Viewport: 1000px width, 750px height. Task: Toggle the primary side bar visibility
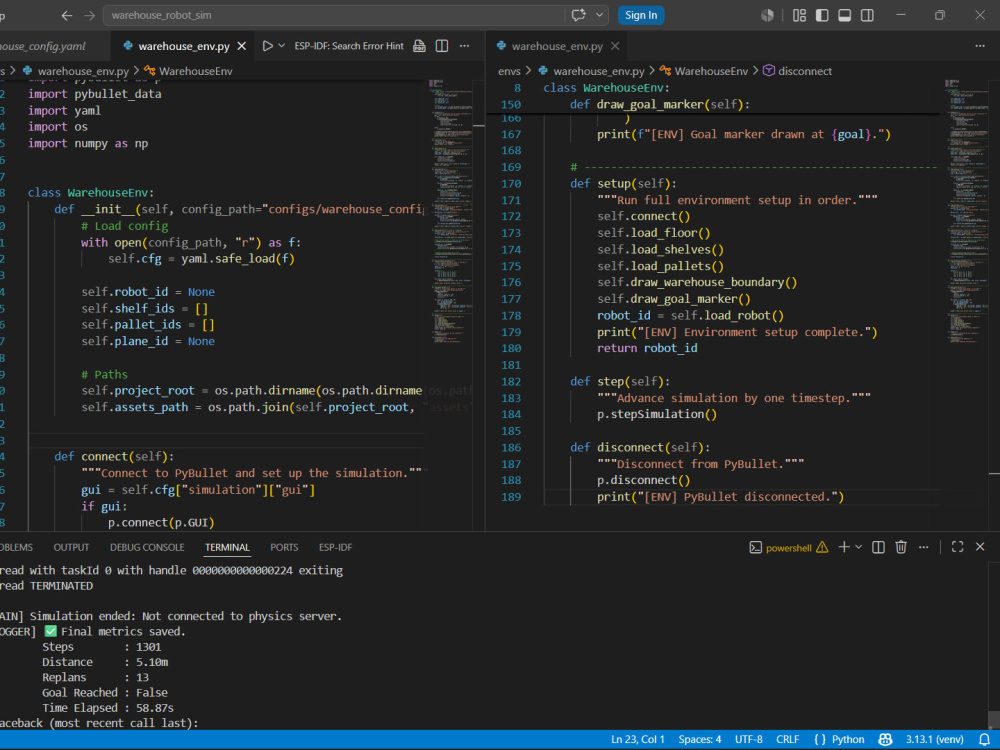822,15
